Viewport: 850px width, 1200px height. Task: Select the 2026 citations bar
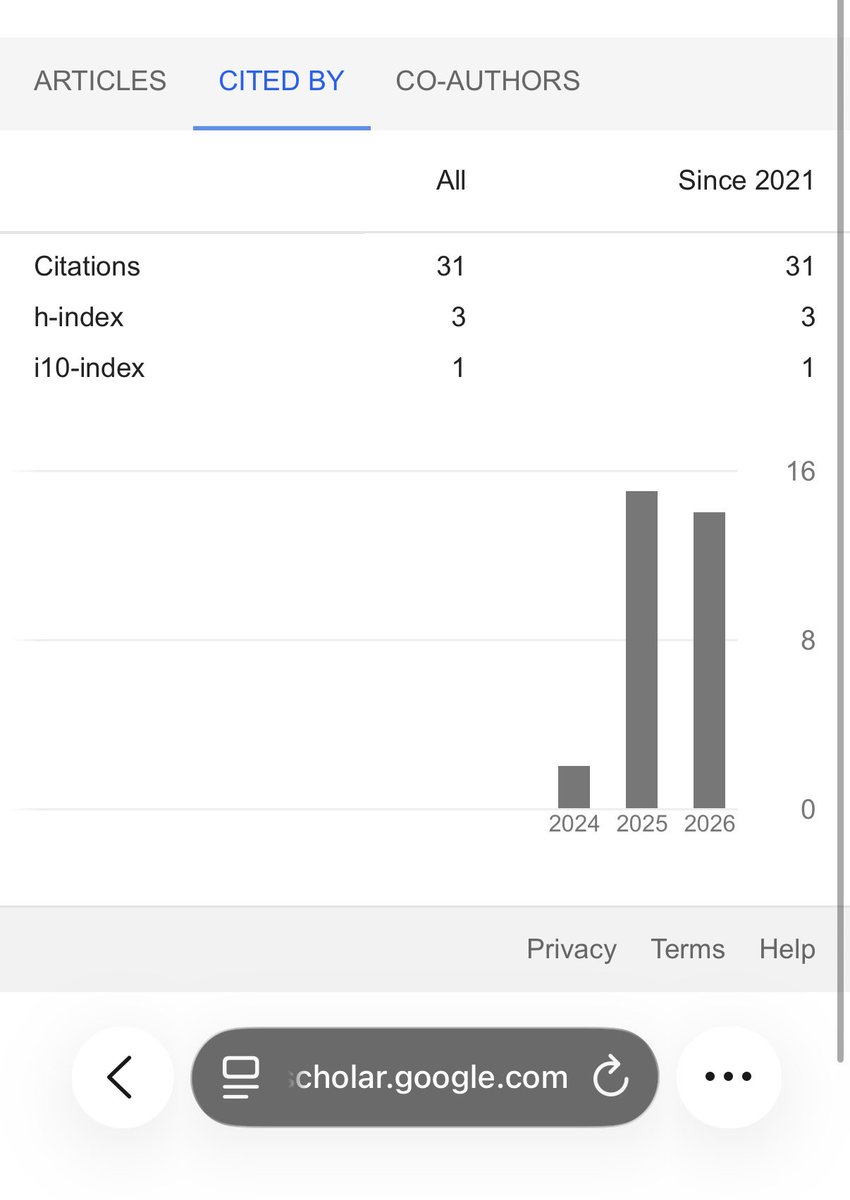pos(709,660)
